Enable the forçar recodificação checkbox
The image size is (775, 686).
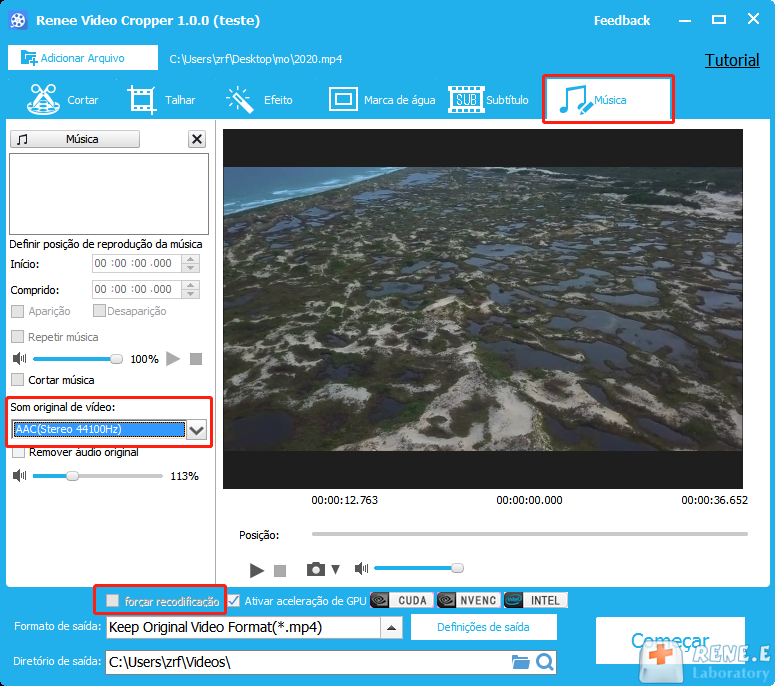113,601
